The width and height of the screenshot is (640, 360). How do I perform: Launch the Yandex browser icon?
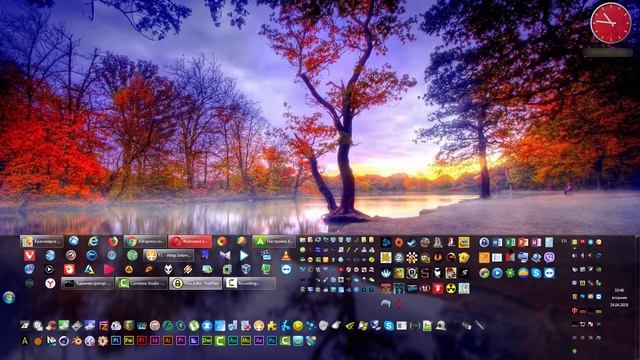[50, 283]
